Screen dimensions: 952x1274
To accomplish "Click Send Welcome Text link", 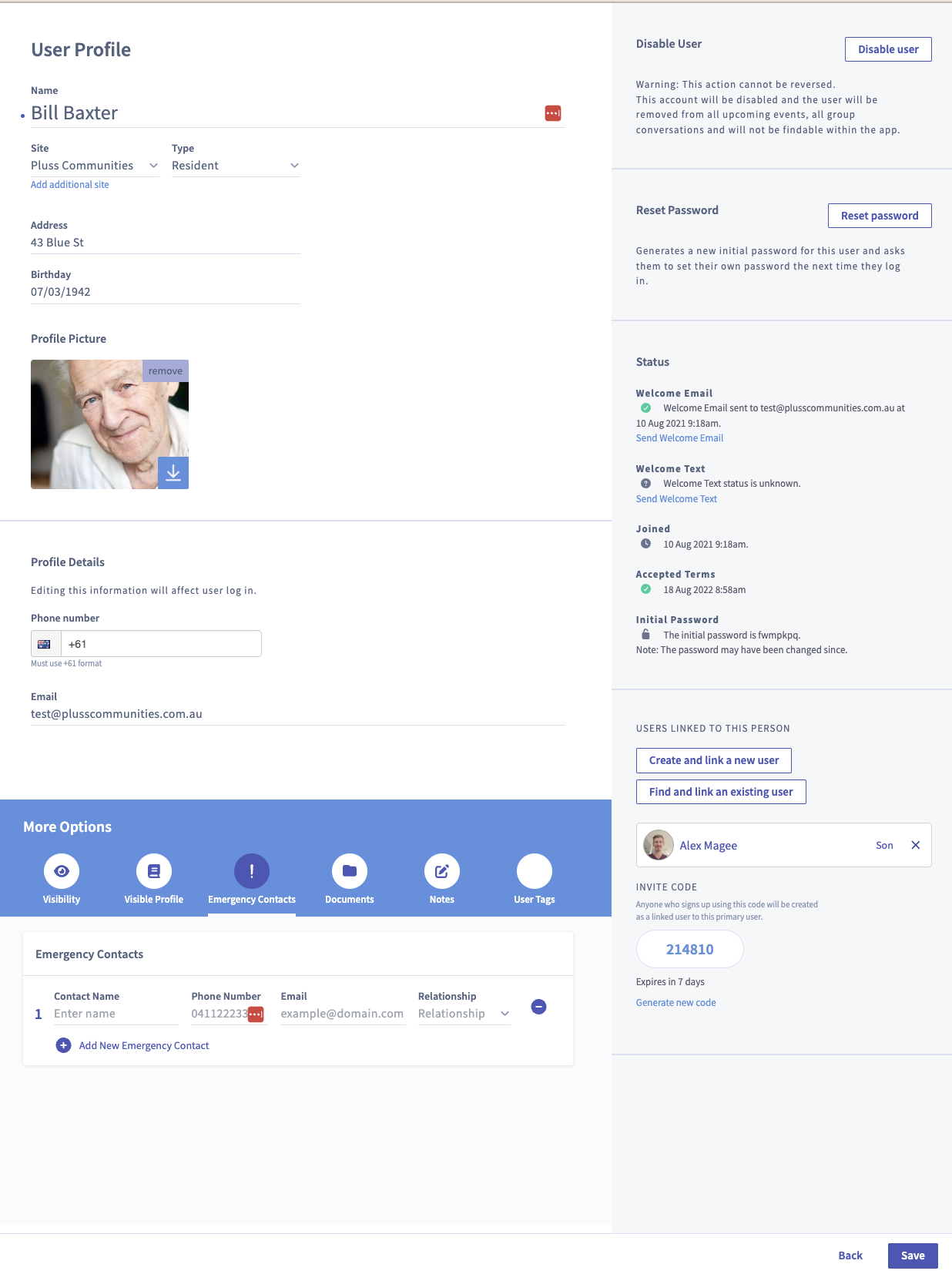I will coord(676,499).
